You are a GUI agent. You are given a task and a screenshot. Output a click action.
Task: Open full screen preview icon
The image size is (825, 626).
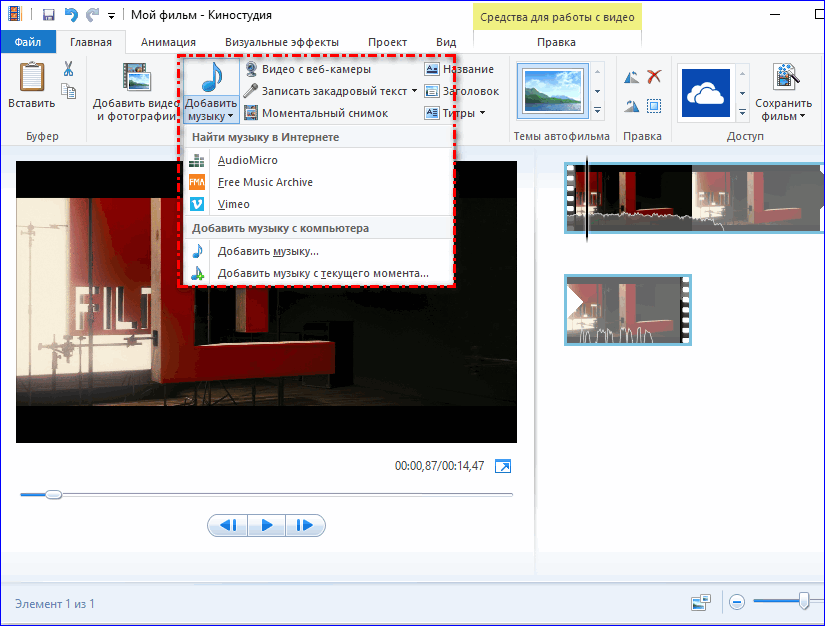click(504, 467)
